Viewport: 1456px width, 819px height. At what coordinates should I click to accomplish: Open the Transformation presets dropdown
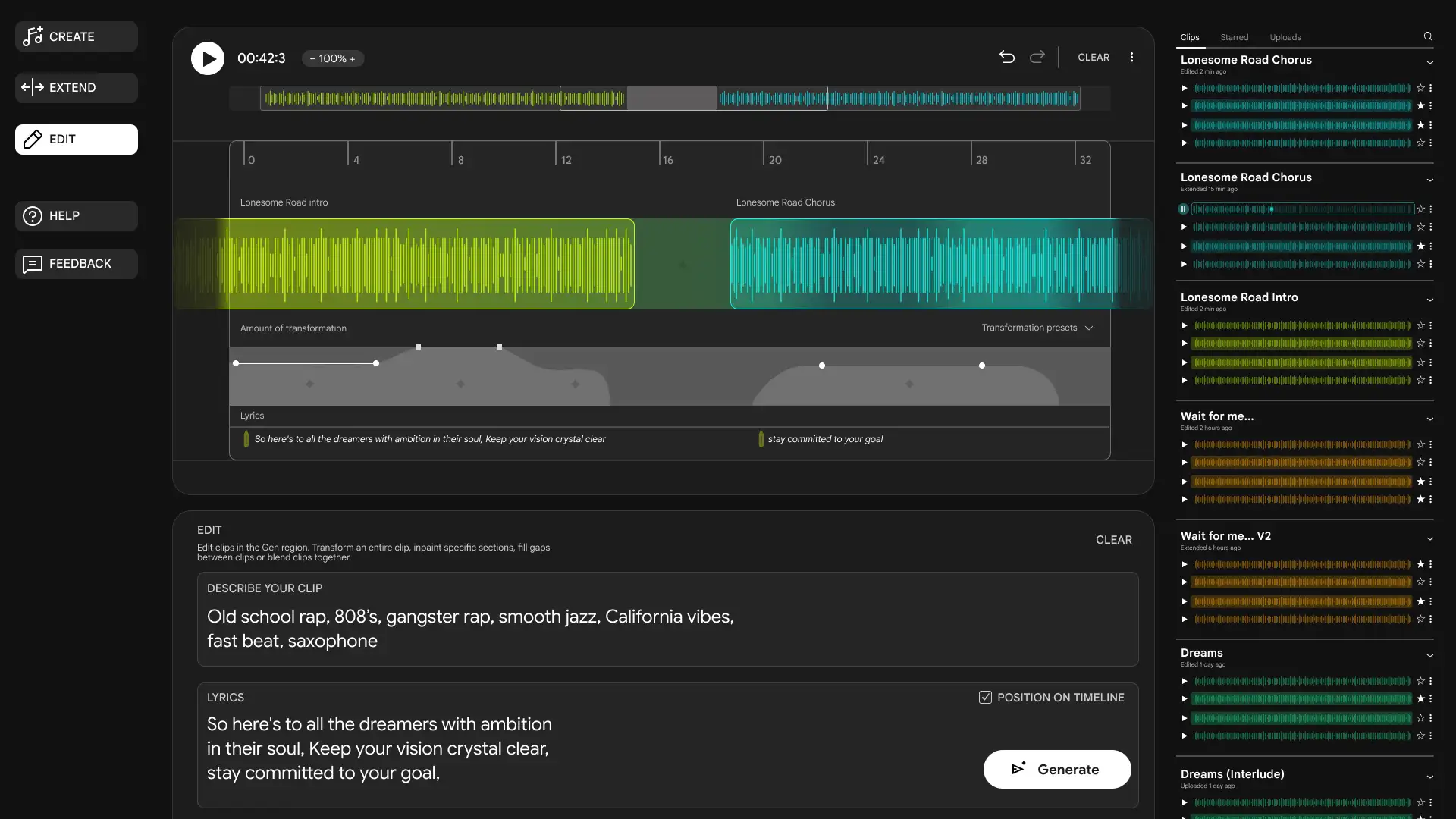click(1037, 328)
